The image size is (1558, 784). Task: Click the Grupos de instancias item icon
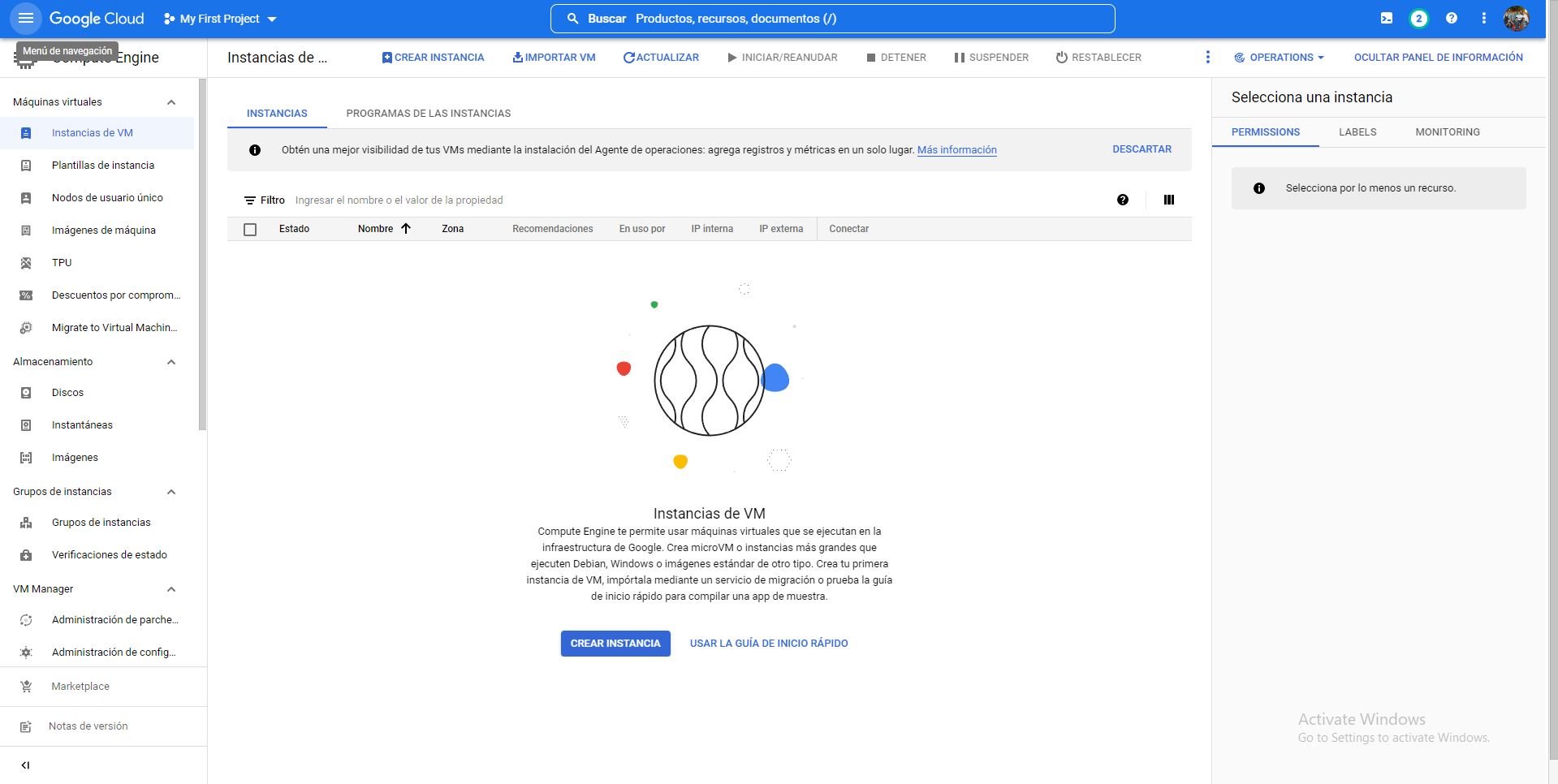[26, 523]
